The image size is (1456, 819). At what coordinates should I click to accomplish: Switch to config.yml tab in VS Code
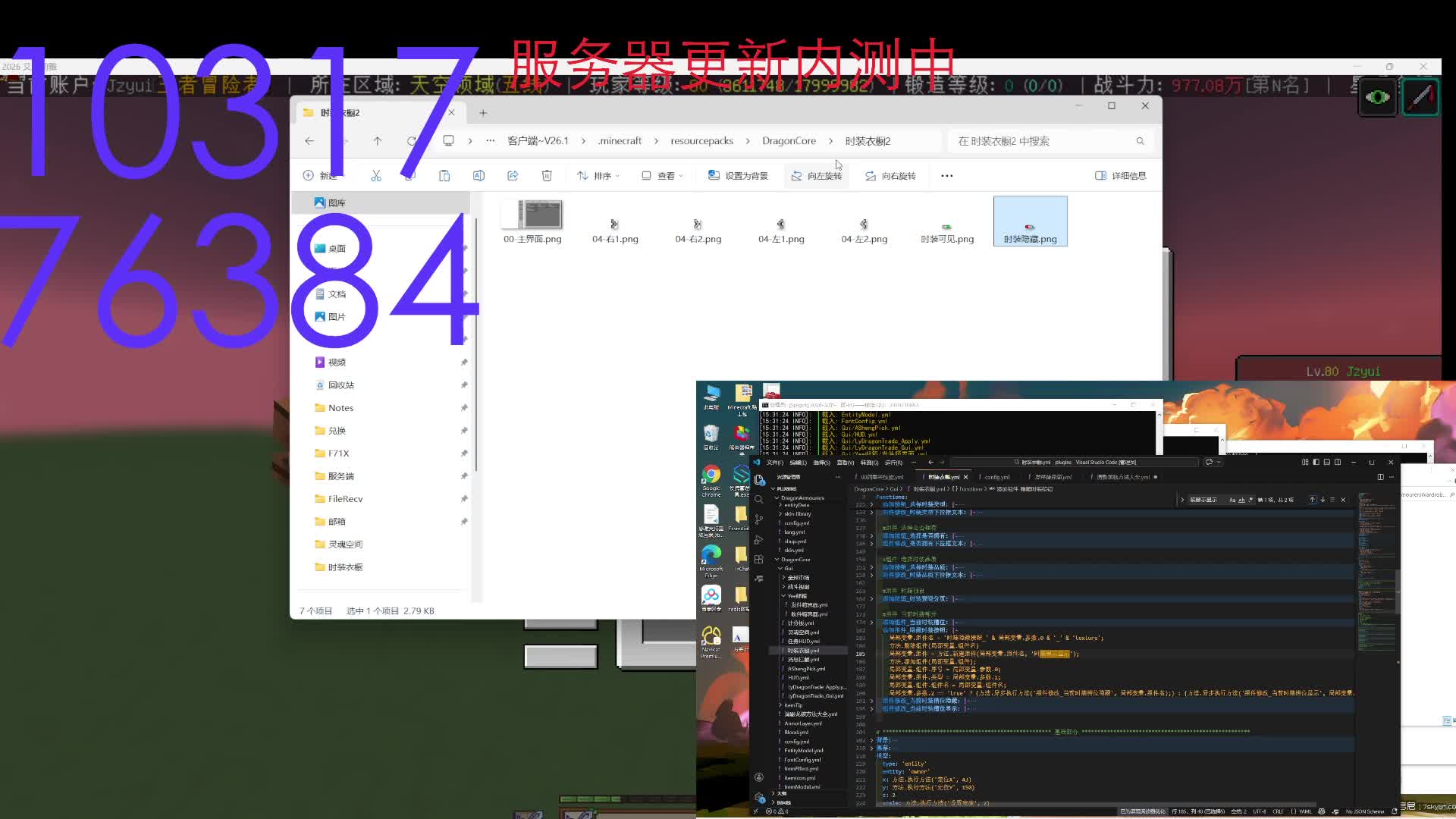tap(996, 477)
